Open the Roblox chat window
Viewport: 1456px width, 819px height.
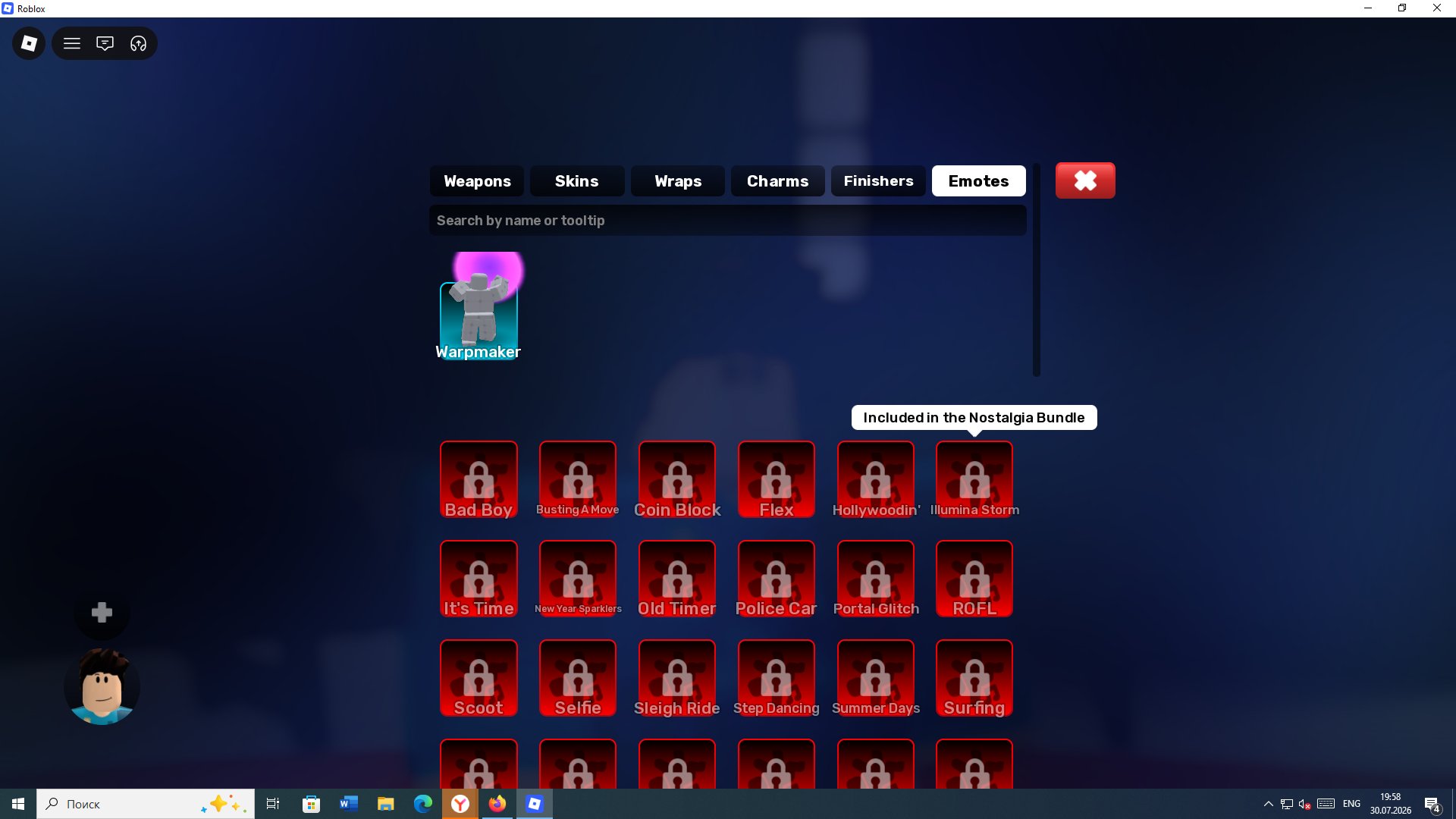(x=105, y=43)
